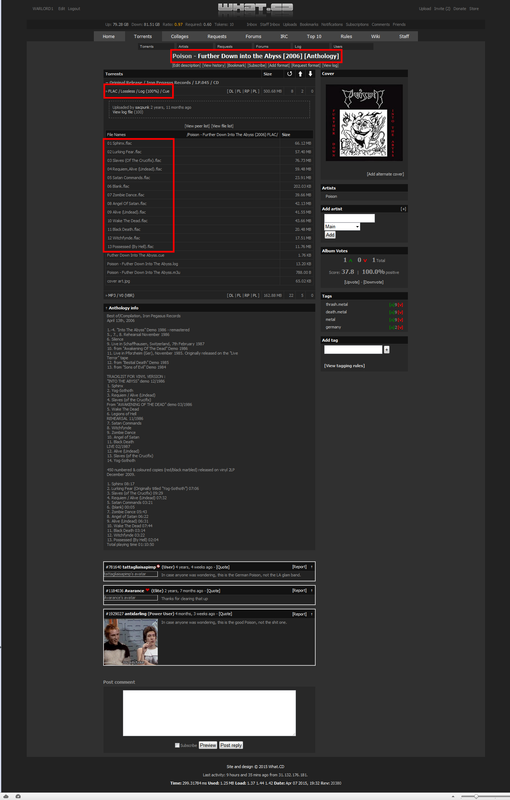
Task: Click the [Edit description] link
Action: 186,65
